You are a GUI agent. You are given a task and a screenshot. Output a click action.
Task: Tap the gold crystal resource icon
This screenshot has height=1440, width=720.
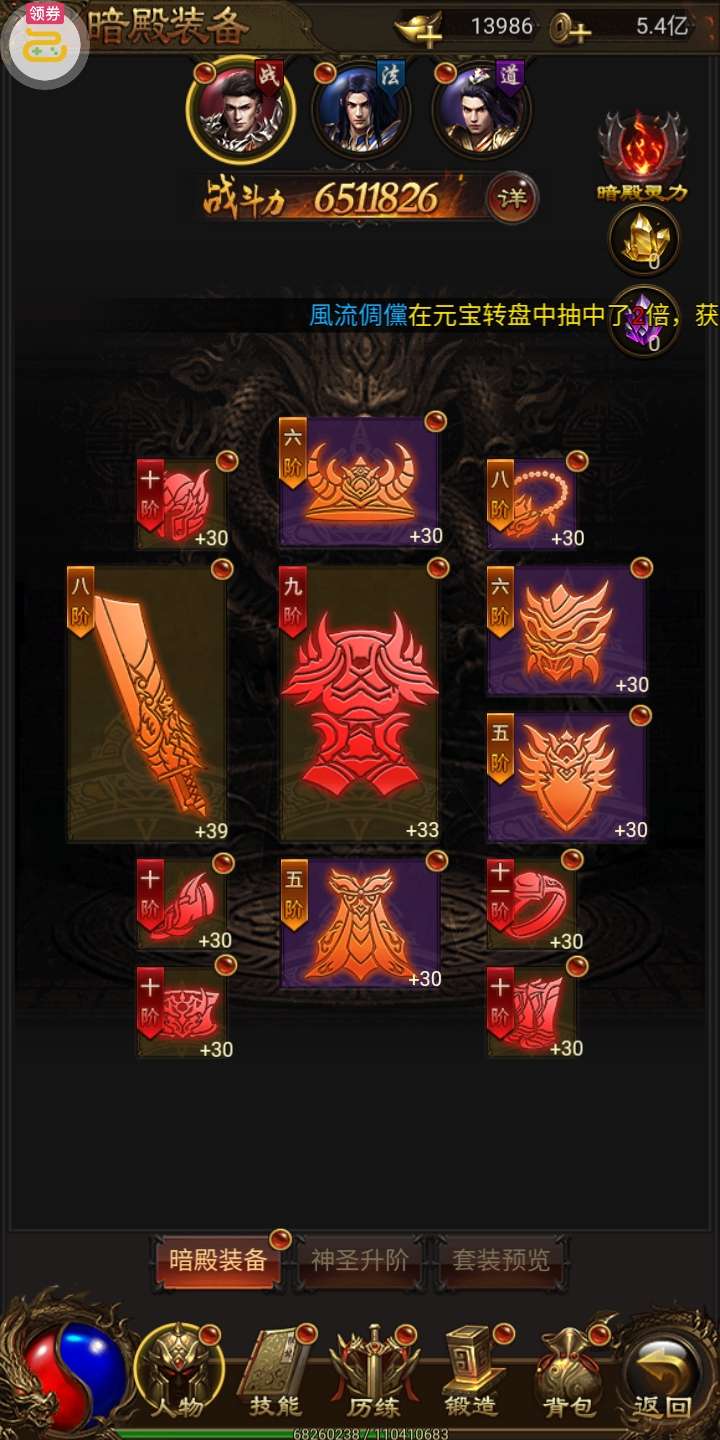(x=644, y=240)
